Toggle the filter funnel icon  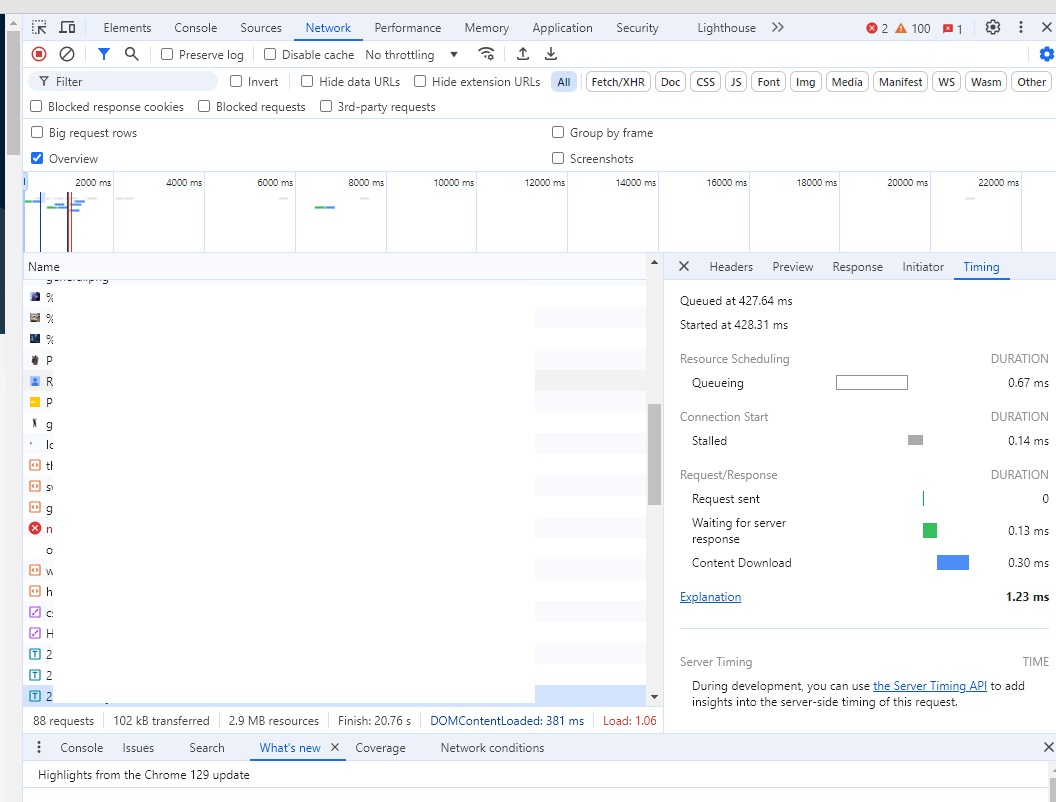[104, 54]
